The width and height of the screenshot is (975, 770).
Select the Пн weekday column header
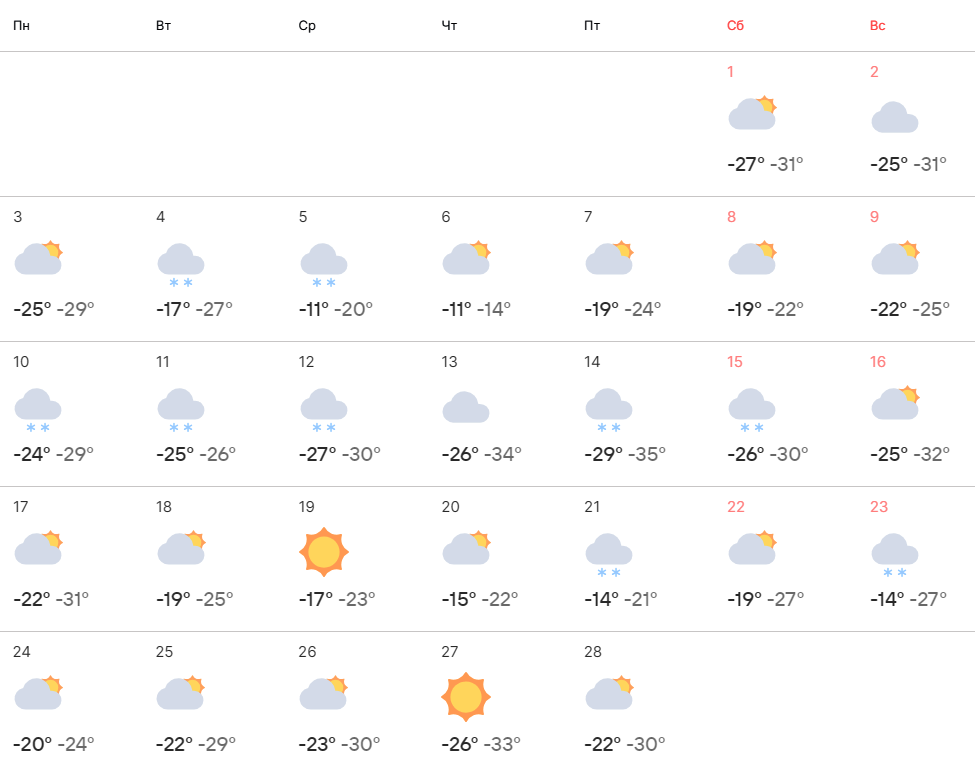point(21,25)
